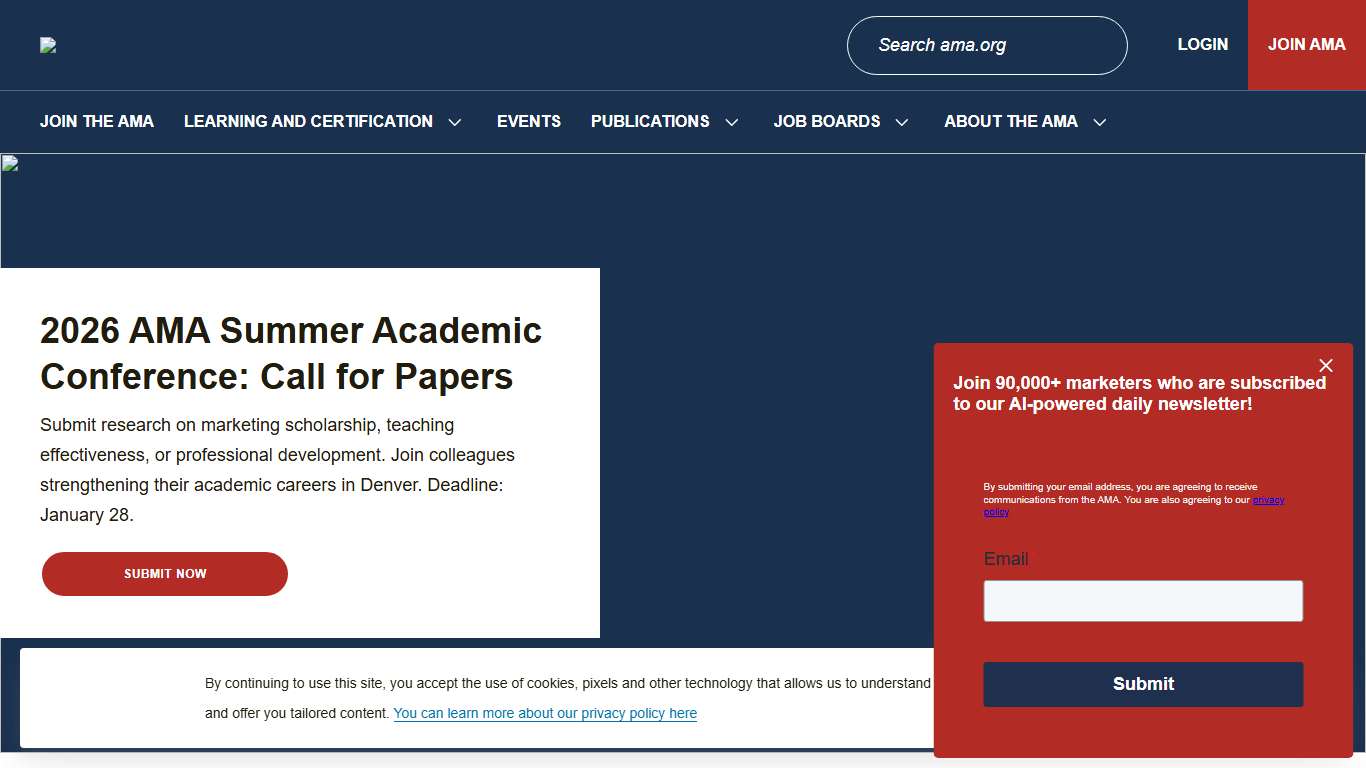Dismiss the newsletter popup via the X
The height and width of the screenshot is (768, 1366).
[1326, 365]
